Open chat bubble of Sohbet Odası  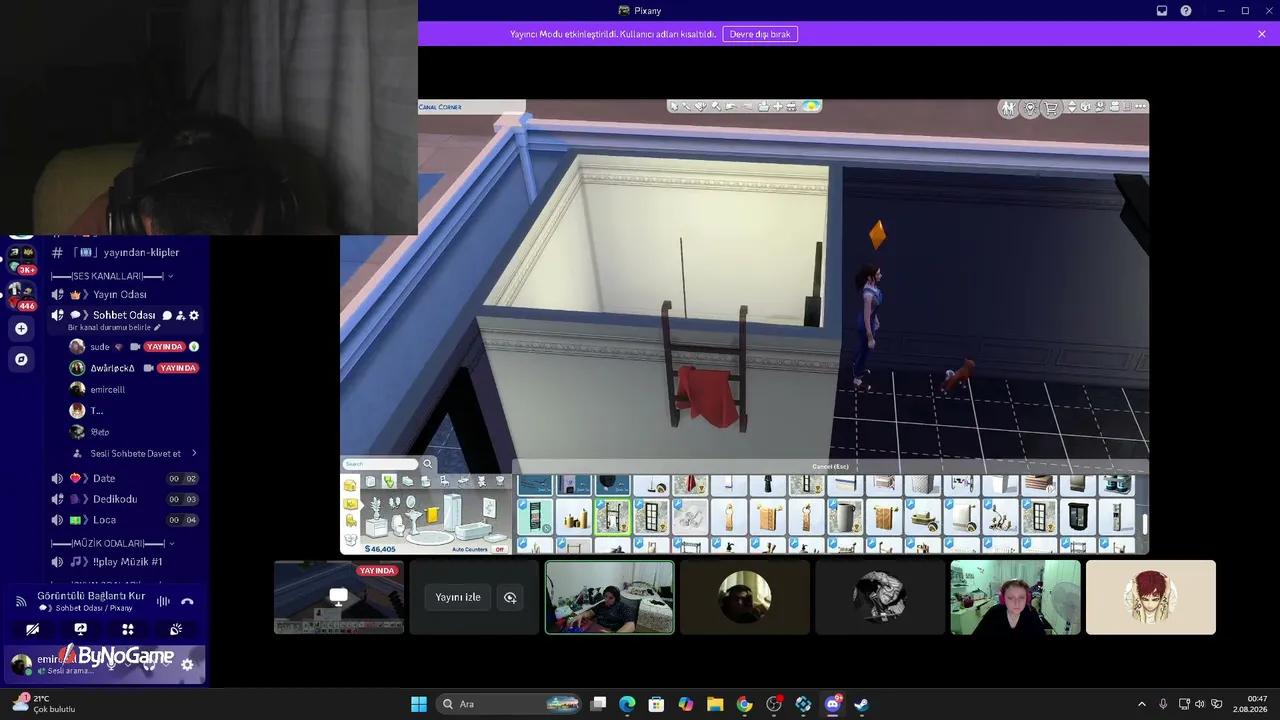[167, 315]
